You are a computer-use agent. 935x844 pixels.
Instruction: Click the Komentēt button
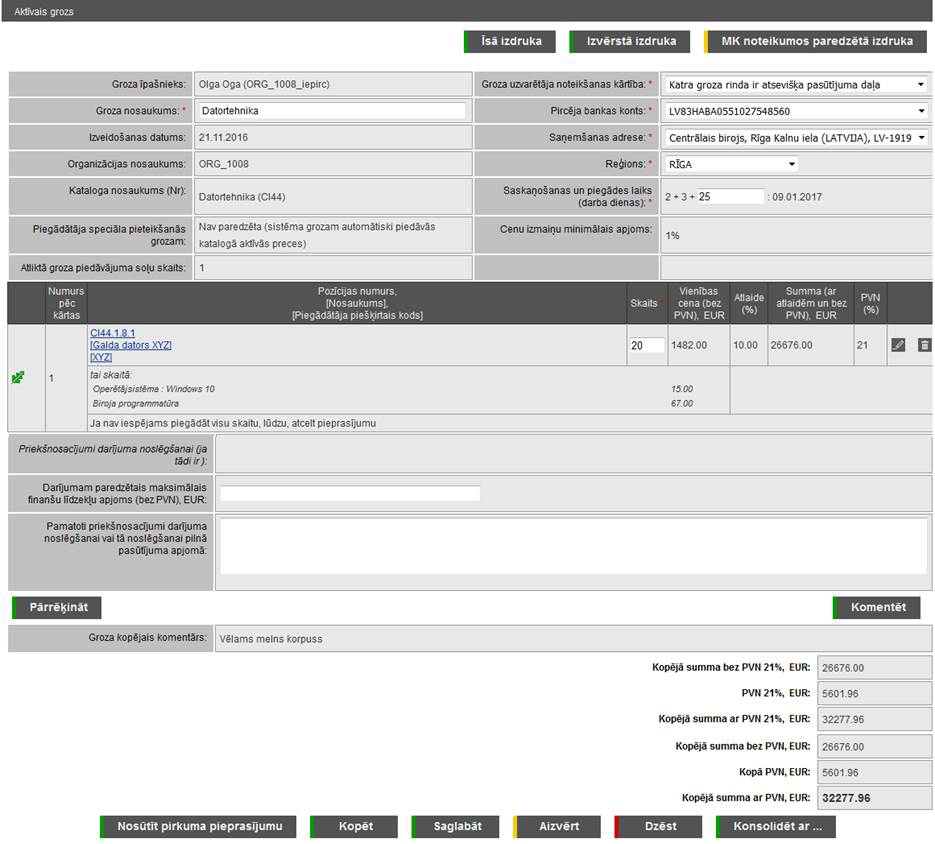(x=877, y=607)
